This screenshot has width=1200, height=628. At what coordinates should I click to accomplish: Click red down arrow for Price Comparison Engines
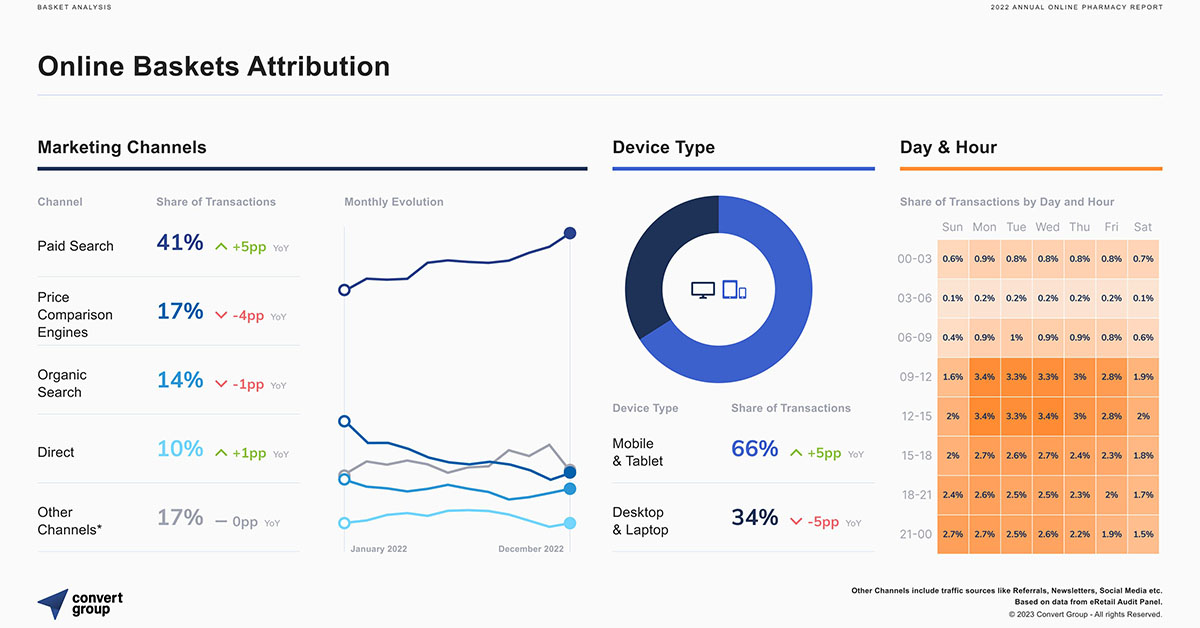221,315
